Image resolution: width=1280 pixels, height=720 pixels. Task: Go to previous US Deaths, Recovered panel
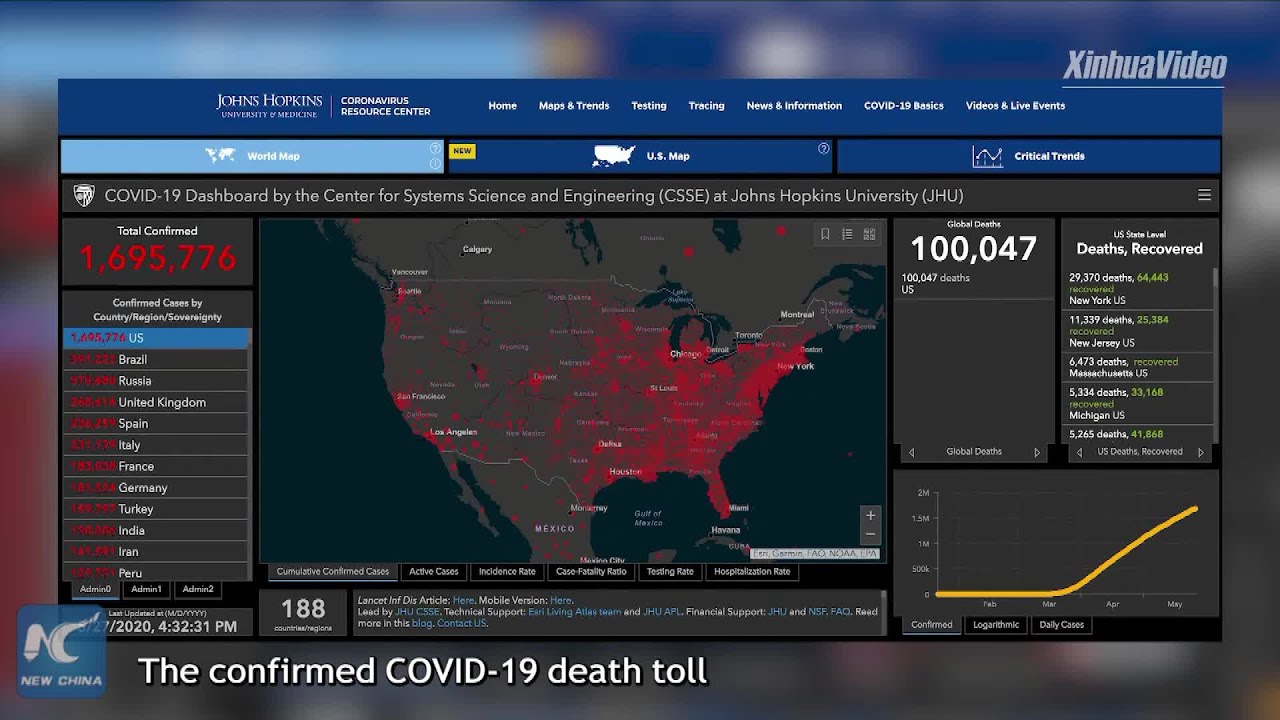pos(1078,452)
